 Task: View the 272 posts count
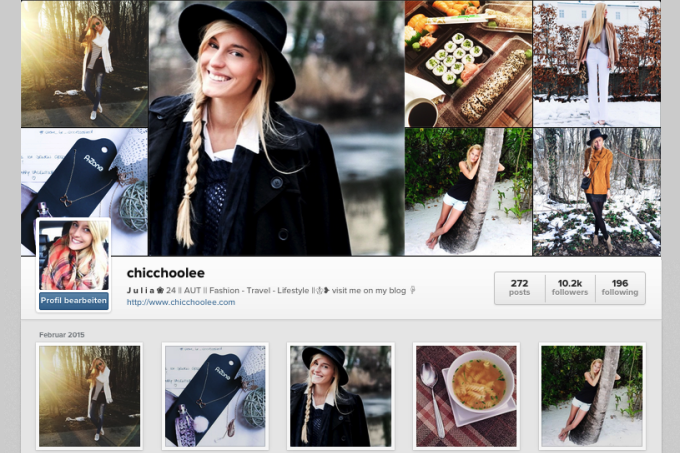520,288
